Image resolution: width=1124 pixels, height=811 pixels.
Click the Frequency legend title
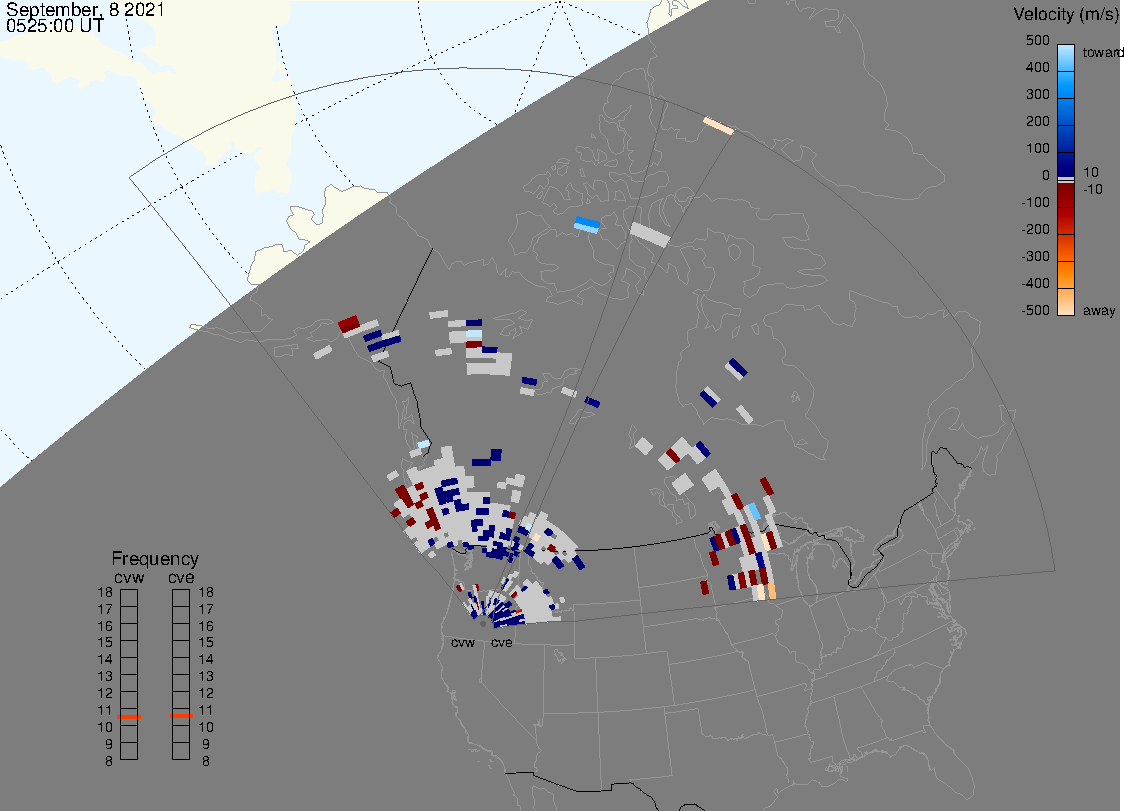click(x=155, y=559)
